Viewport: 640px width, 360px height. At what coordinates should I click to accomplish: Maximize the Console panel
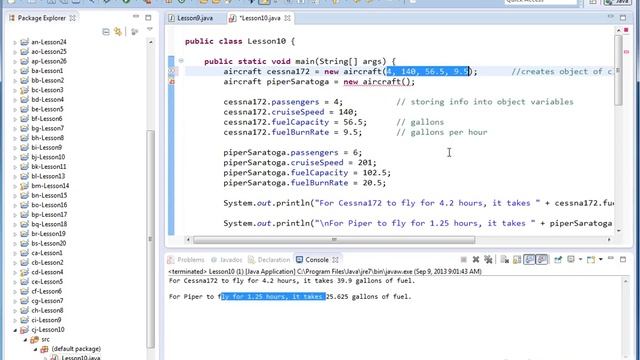(x=623, y=260)
